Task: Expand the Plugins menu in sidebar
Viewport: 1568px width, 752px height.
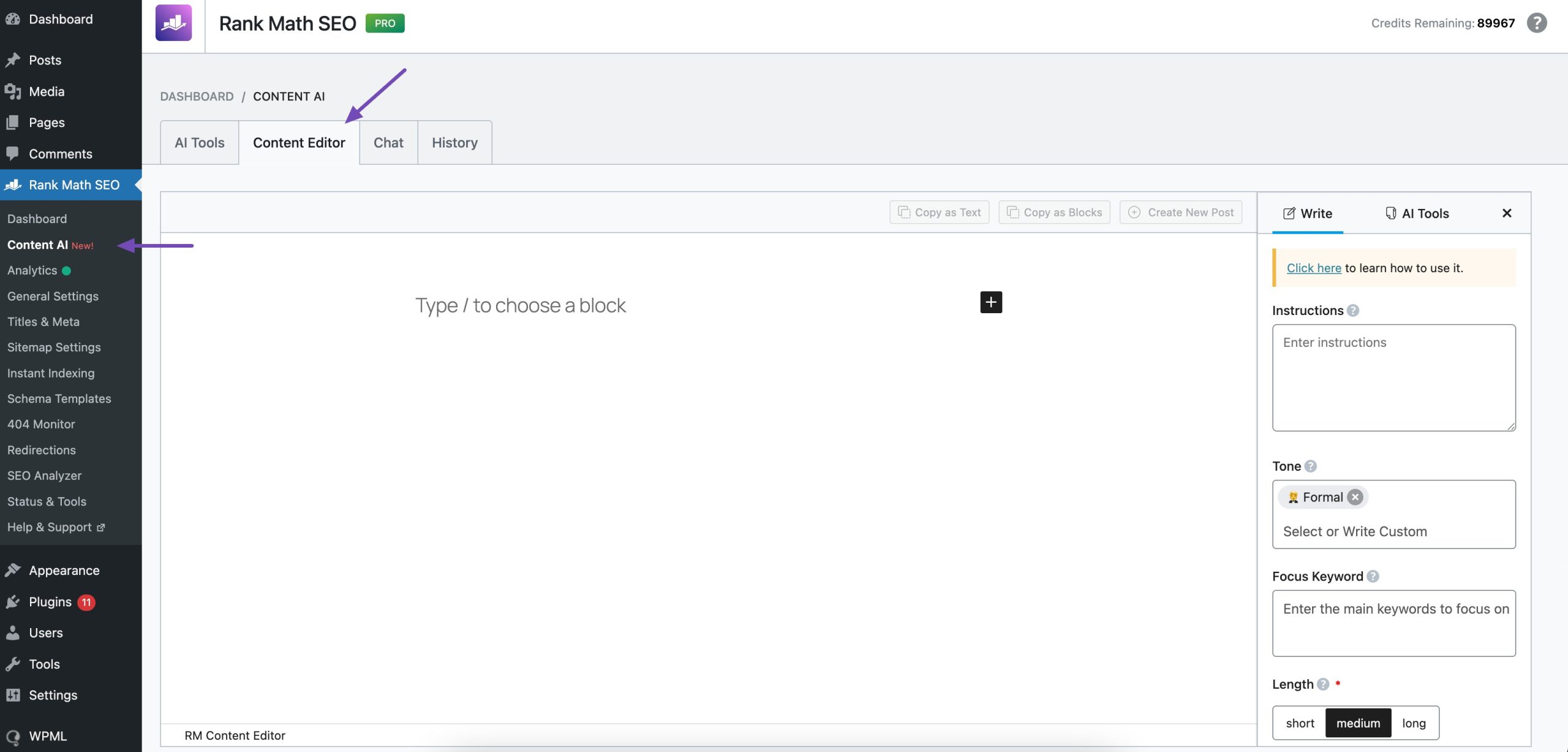Action: coord(50,602)
